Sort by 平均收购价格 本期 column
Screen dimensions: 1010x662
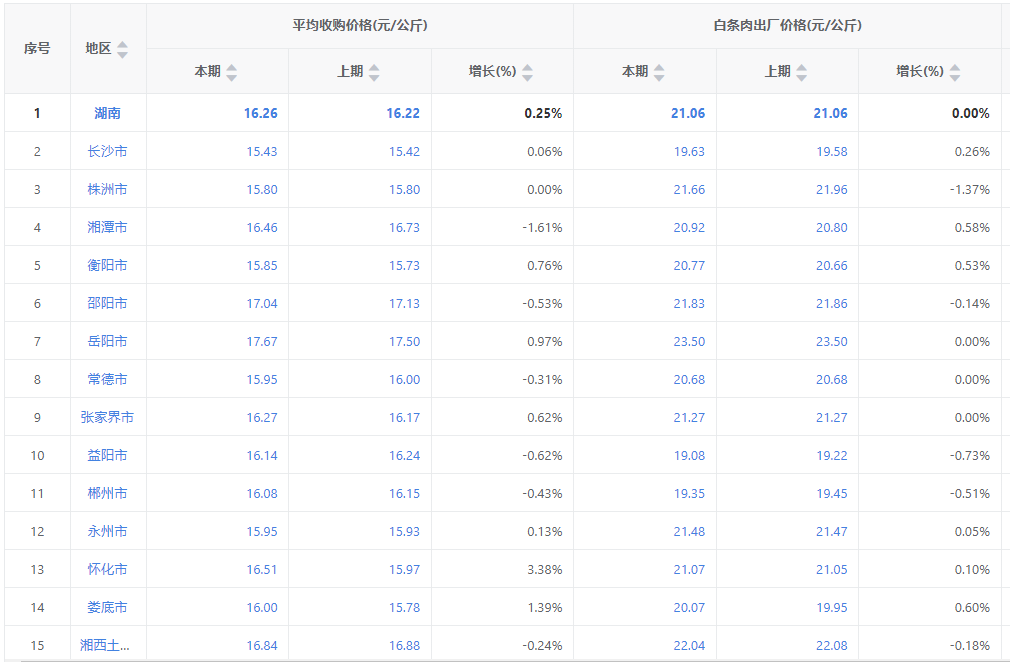[231, 72]
